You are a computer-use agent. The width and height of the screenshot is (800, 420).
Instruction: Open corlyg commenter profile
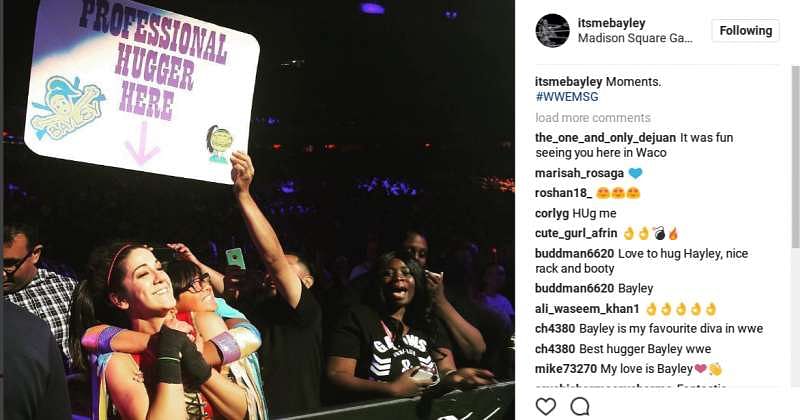[552, 213]
